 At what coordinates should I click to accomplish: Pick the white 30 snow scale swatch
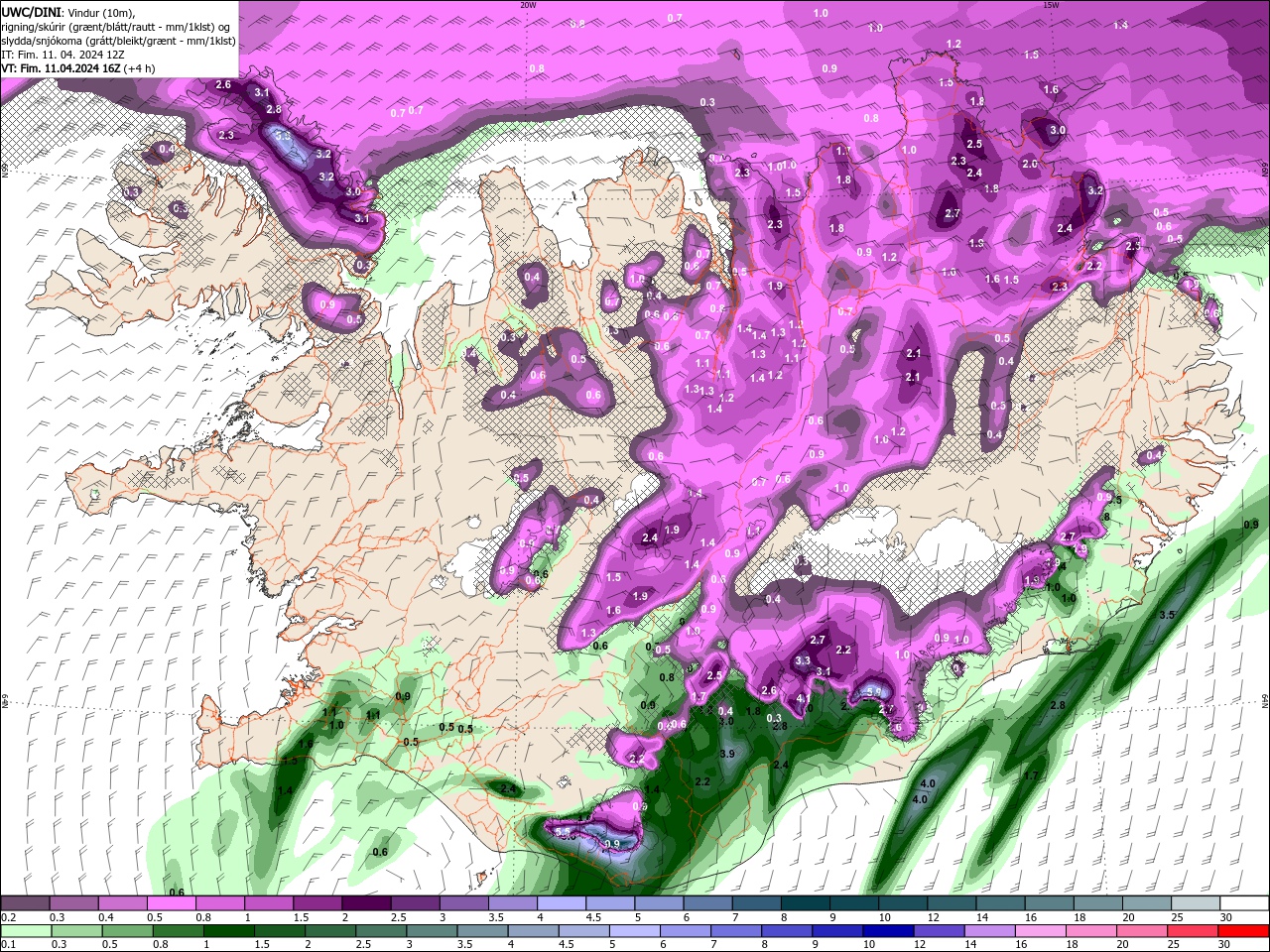1243,903
